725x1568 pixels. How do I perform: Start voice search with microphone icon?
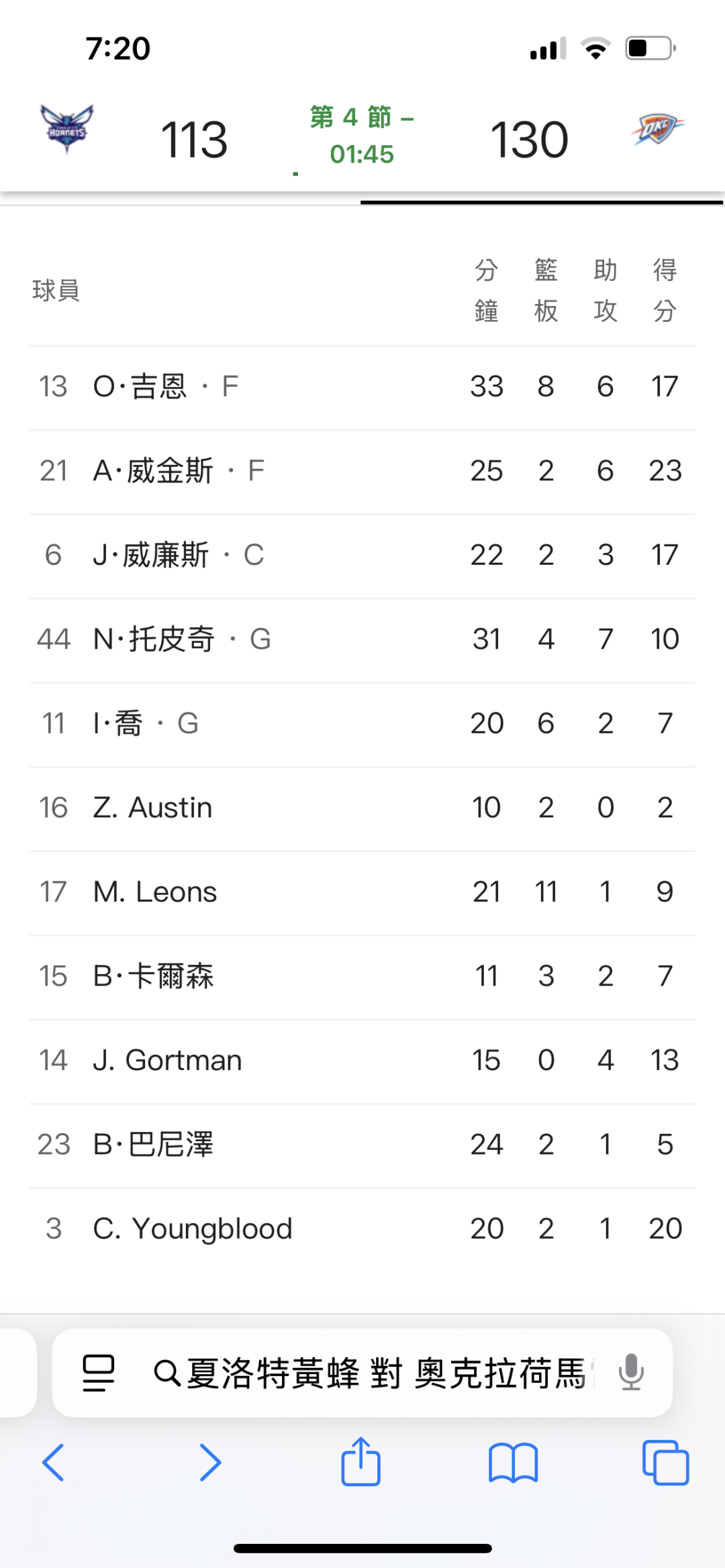(x=631, y=1372)
